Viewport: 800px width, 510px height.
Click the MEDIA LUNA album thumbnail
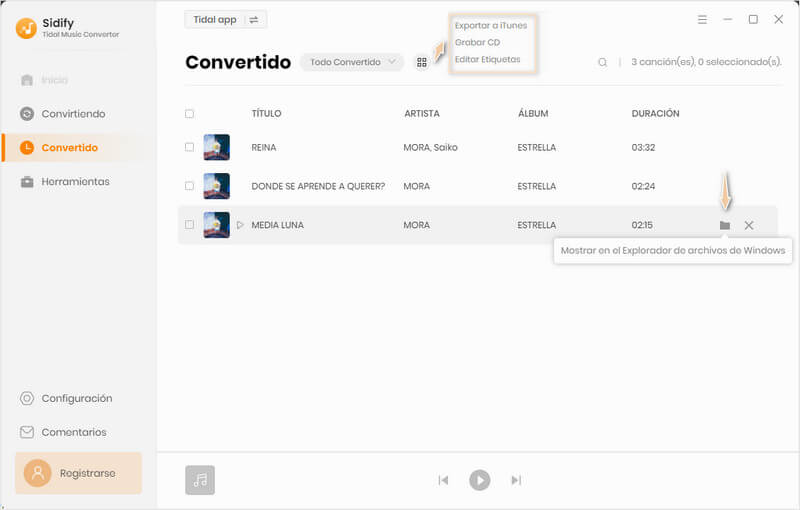216,225
